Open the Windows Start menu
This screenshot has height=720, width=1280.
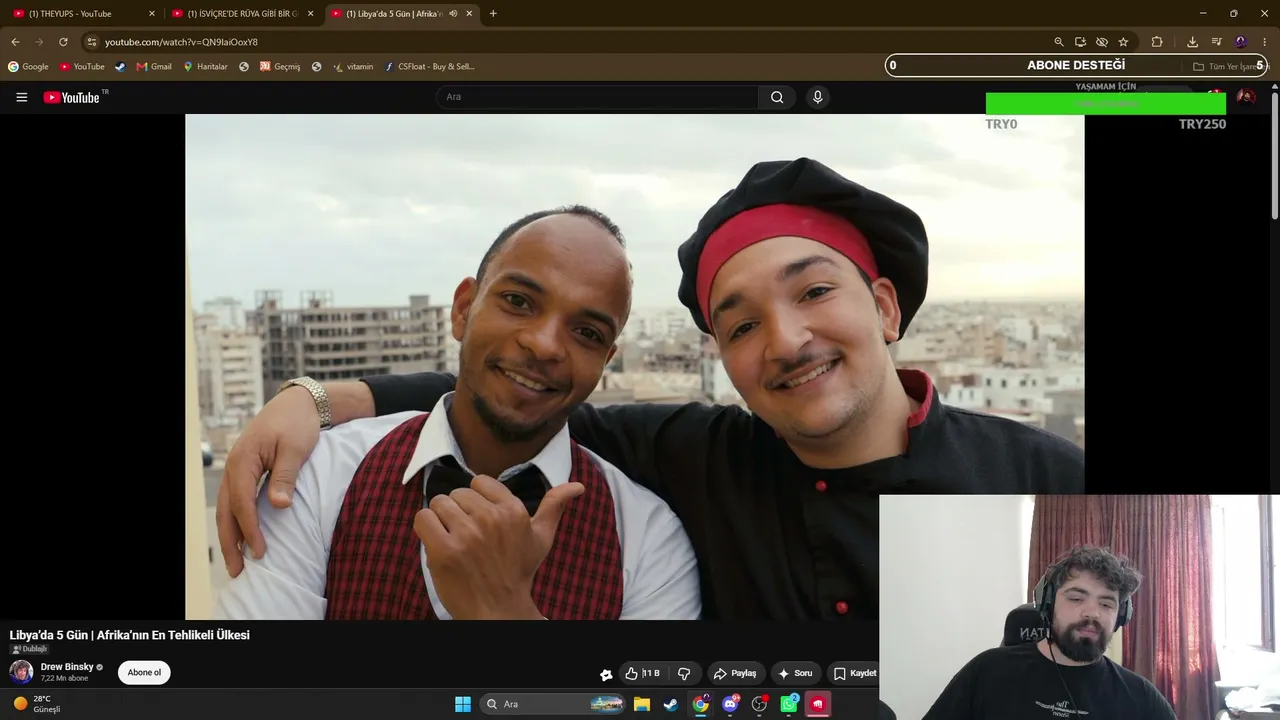463,704
